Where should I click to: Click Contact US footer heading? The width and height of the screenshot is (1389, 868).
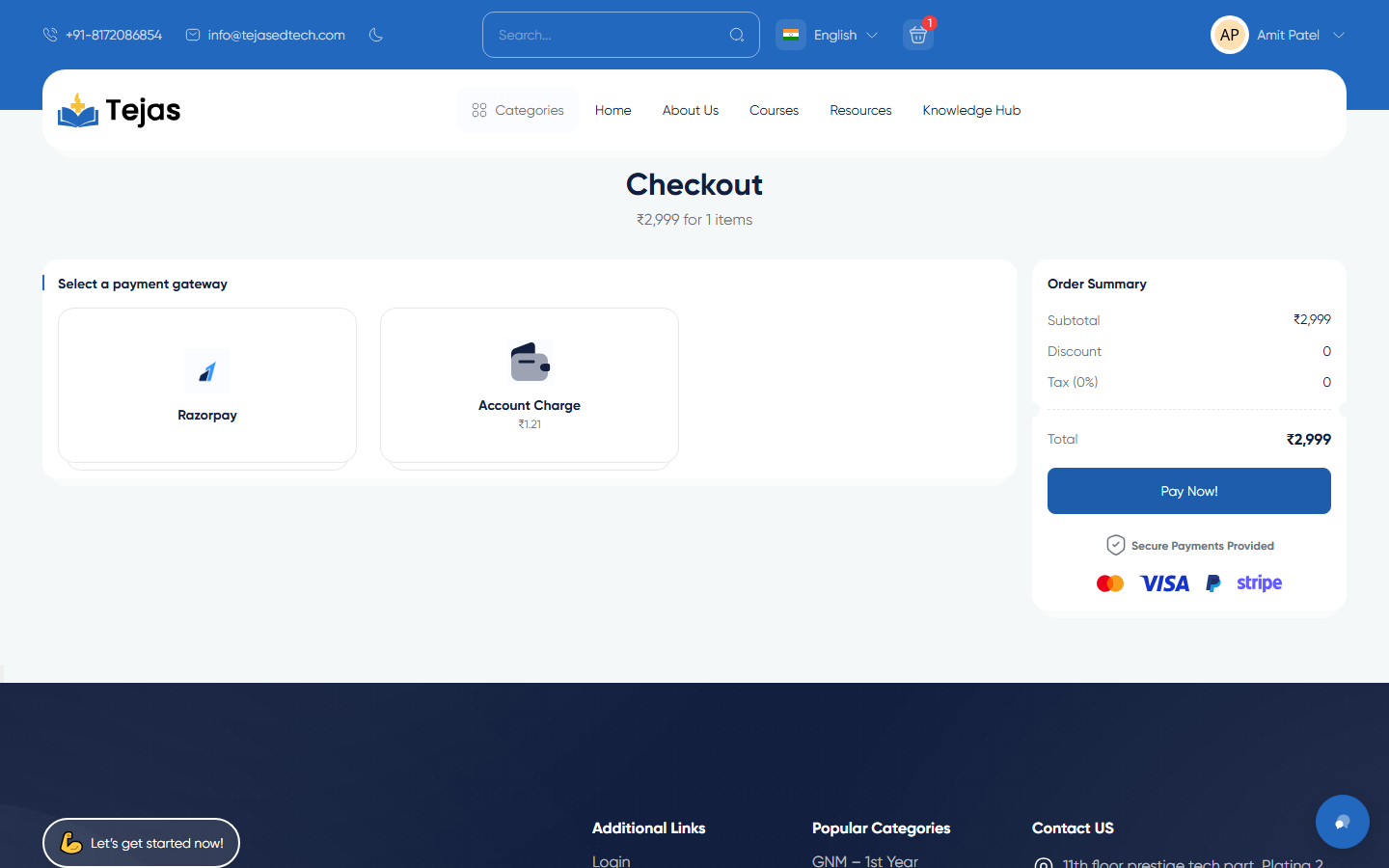(x=1073, y=827)
